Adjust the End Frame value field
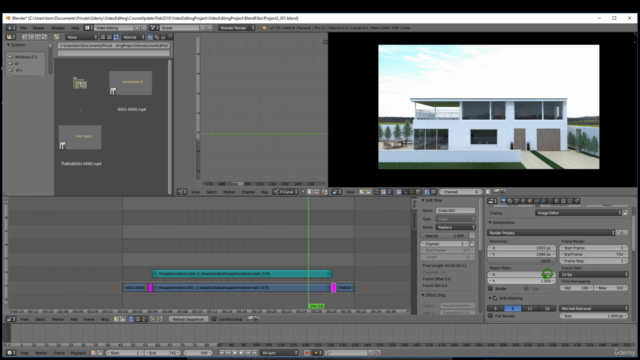 click(594, 254)
